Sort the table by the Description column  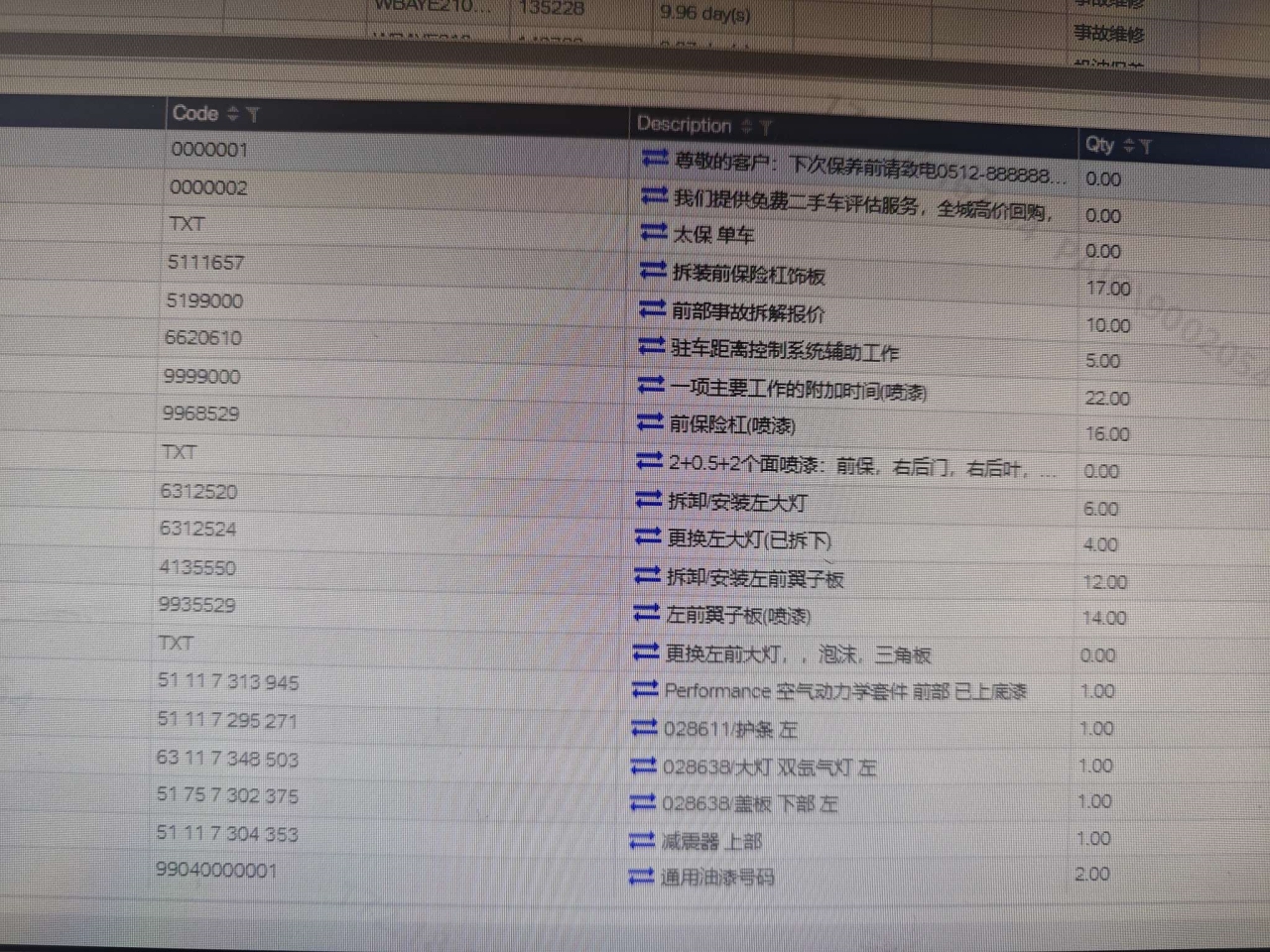click(746, 126)
